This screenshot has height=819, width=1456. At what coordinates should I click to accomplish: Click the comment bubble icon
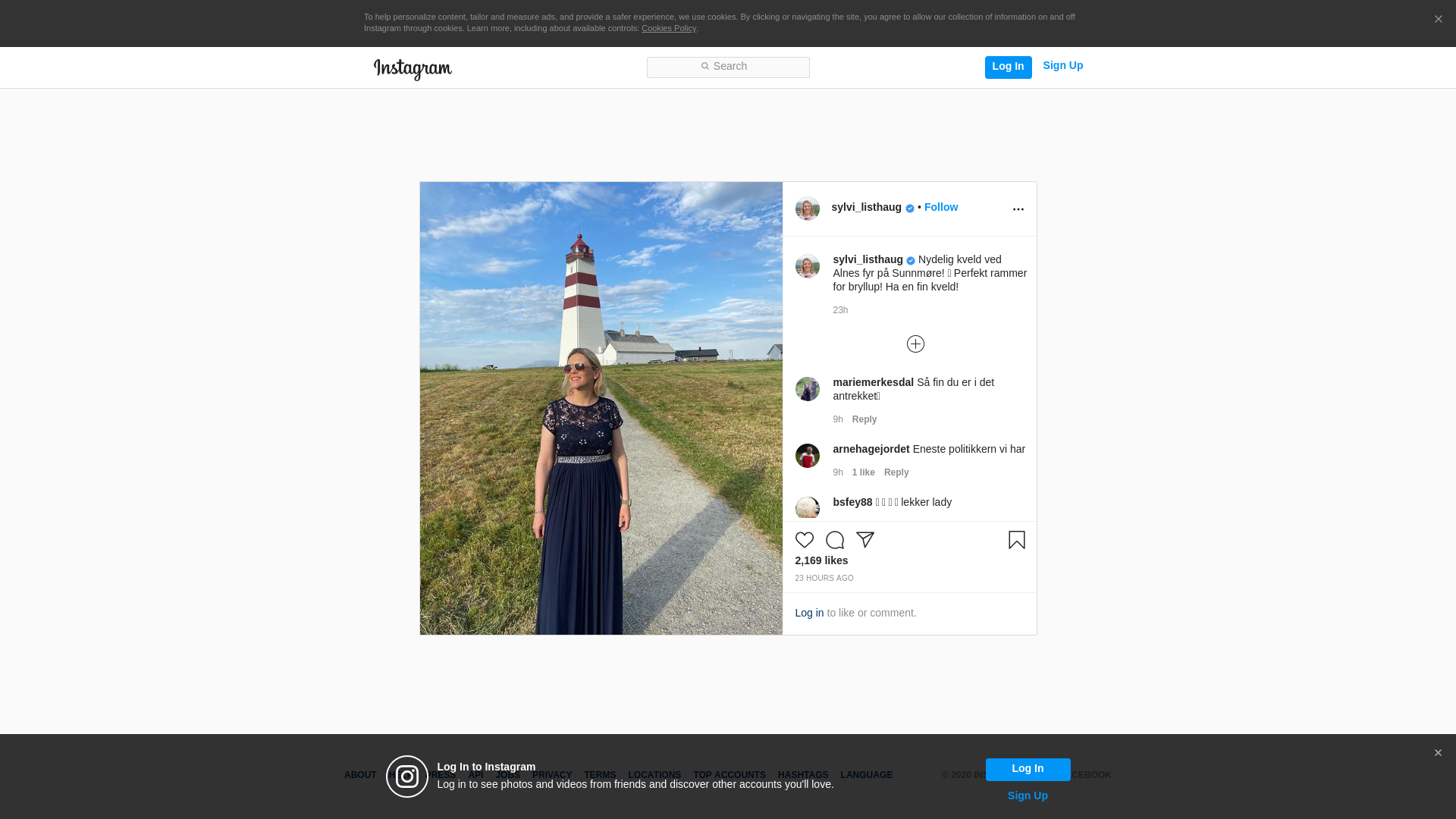[x=834, y=540]
